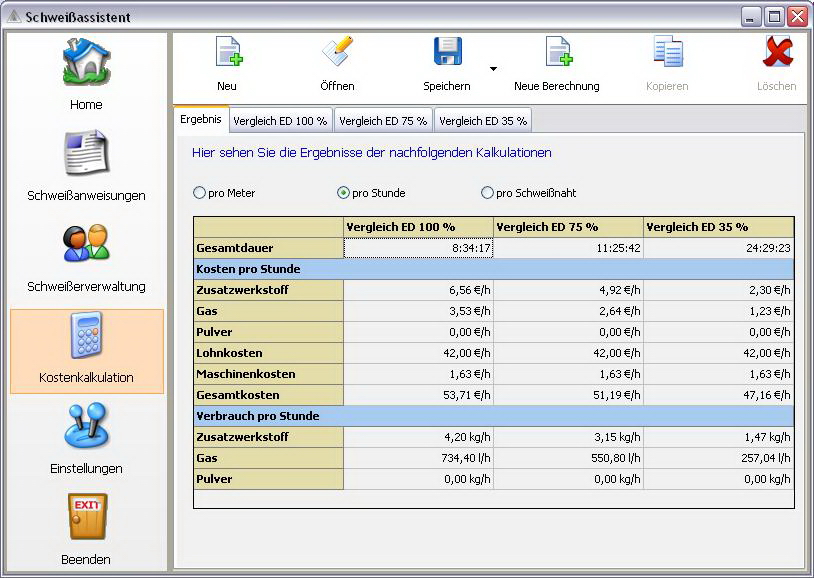
Task: Switch to the Vergleich ED 75 % tab
Action: click(x=383, y=121)
